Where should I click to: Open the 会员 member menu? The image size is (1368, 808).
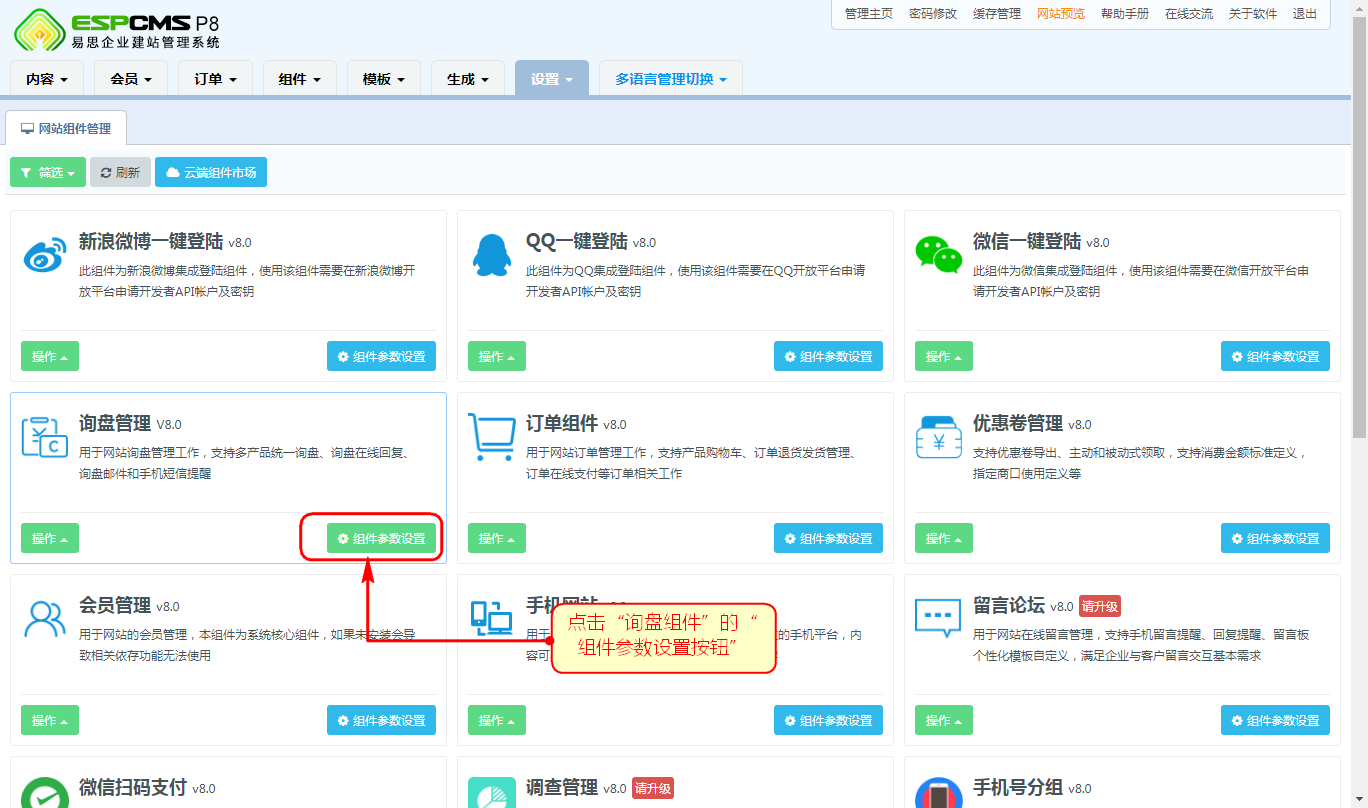pos(131,79)
